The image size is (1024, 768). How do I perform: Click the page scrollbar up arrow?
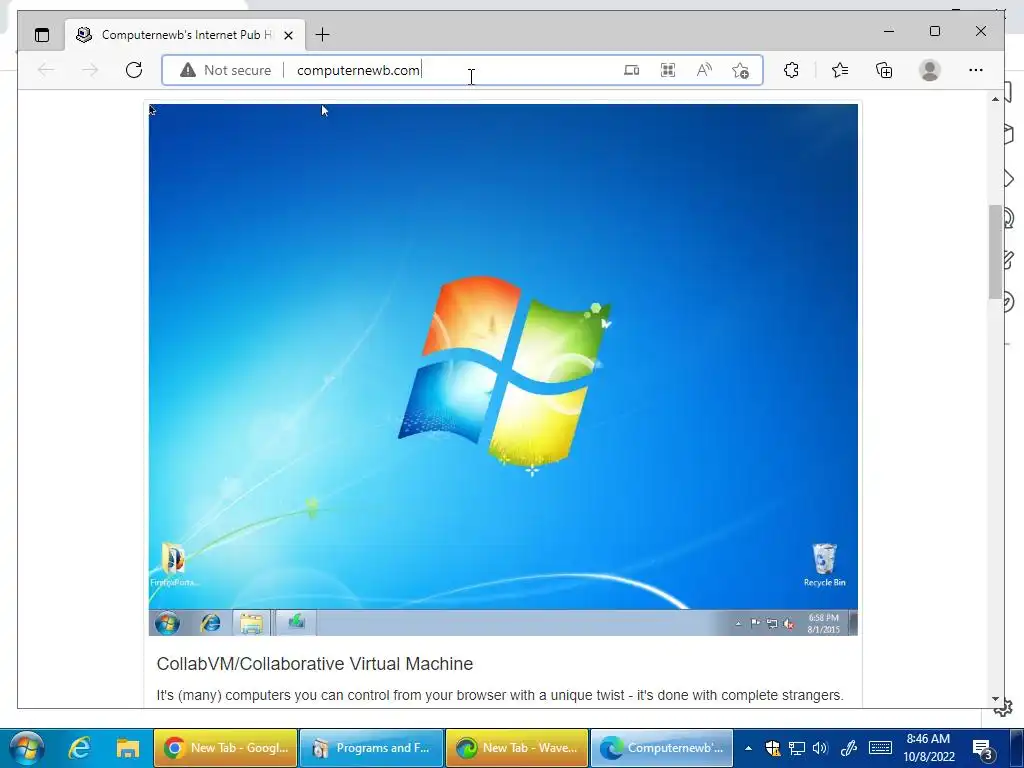[x=995, y=99]
